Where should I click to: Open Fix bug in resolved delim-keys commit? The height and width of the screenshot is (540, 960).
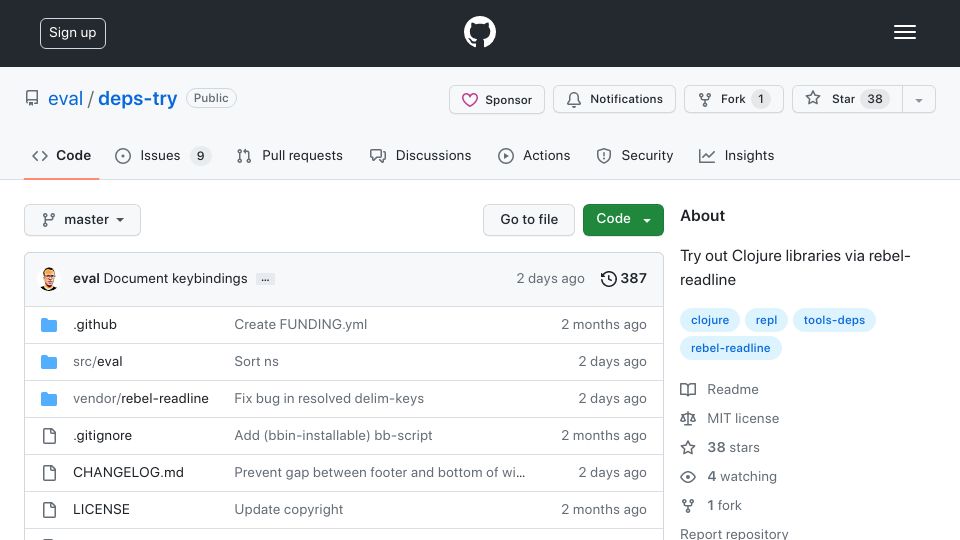(329, 399)
